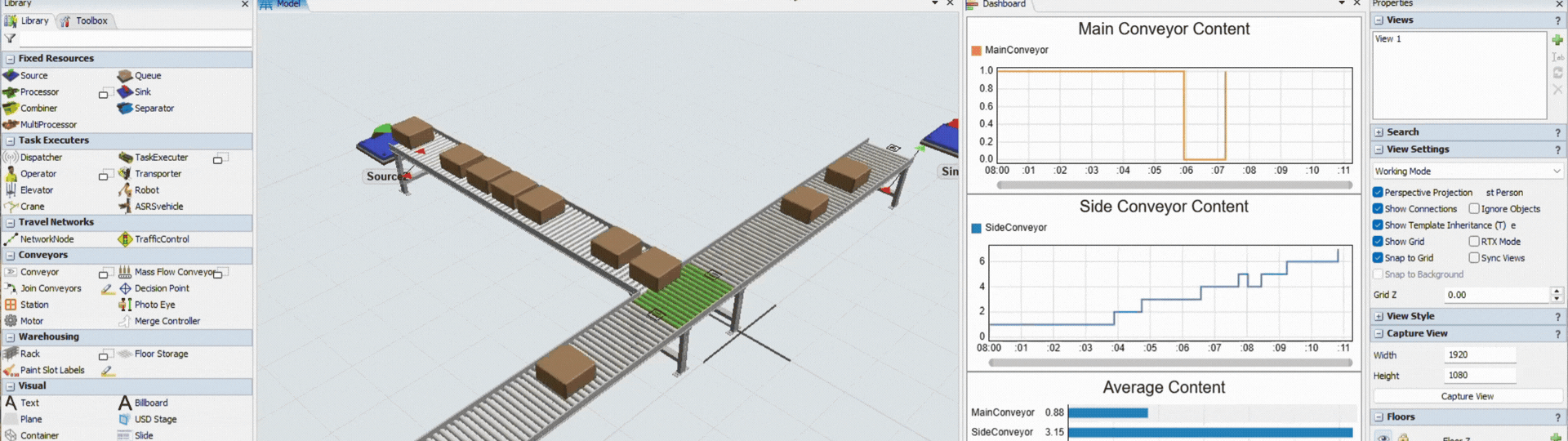Select the Operator object icon

coord(11,174)
